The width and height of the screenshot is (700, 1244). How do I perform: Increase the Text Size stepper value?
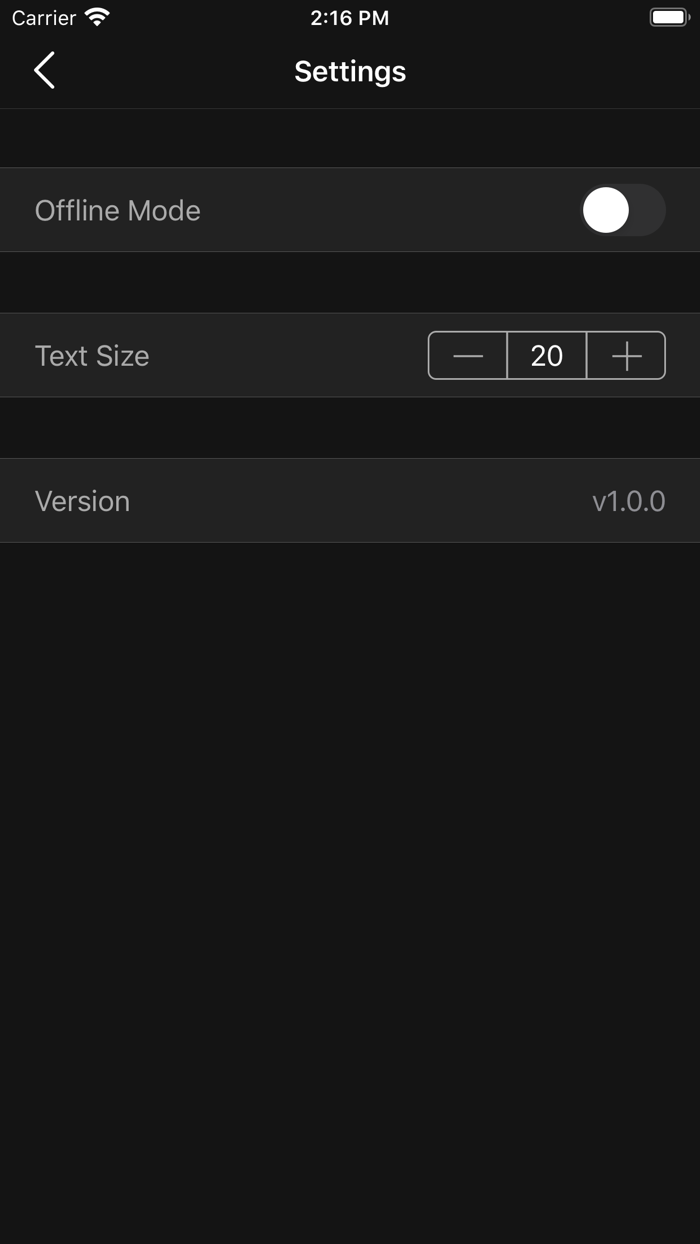[625, 355]
